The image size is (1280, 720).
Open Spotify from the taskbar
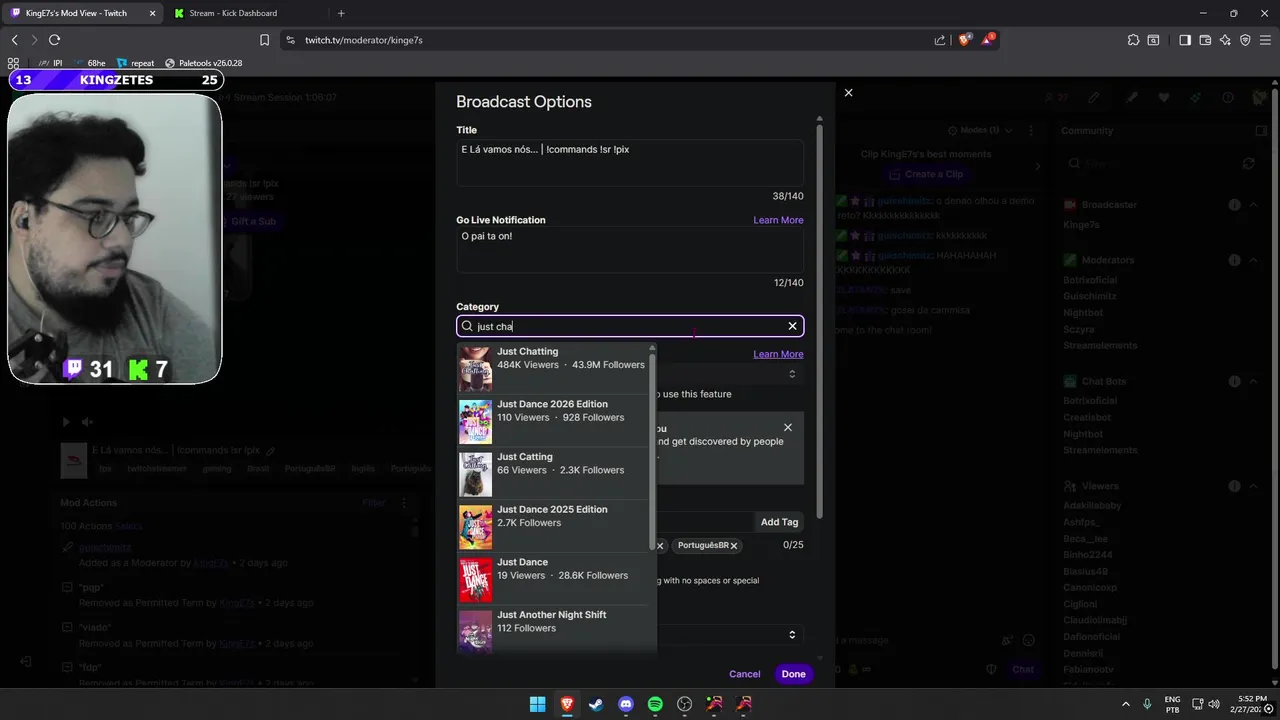[x=655, y=704]
